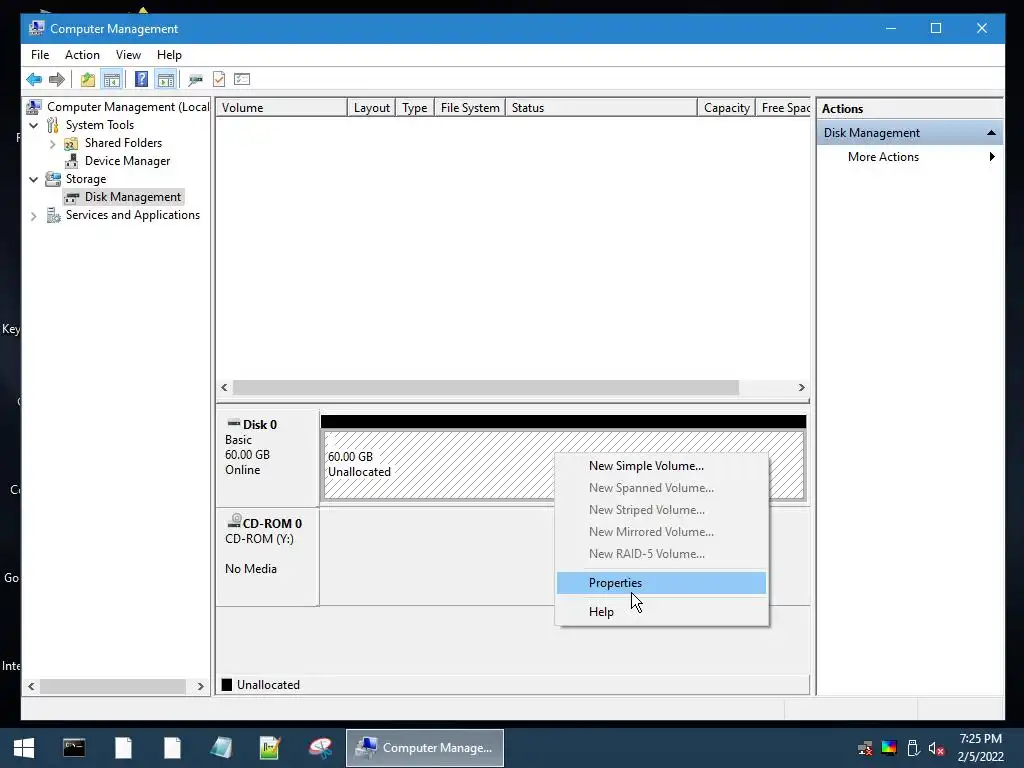Image resolution: width=1024 pixels, height=768 pixels.
Task: Open the Help menu
Action: (x=169, y=55)
